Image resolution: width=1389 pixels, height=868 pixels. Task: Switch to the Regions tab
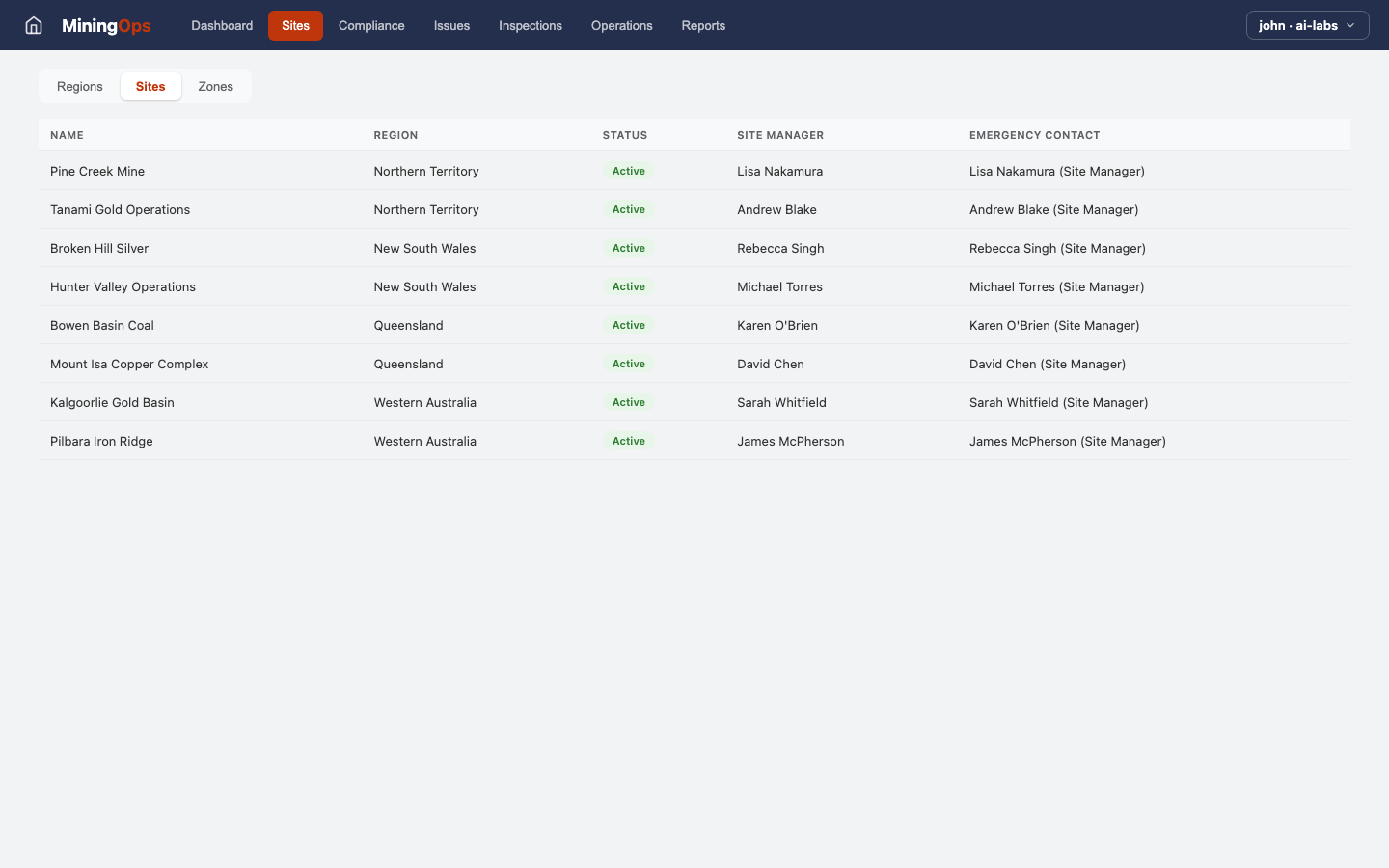80,87
